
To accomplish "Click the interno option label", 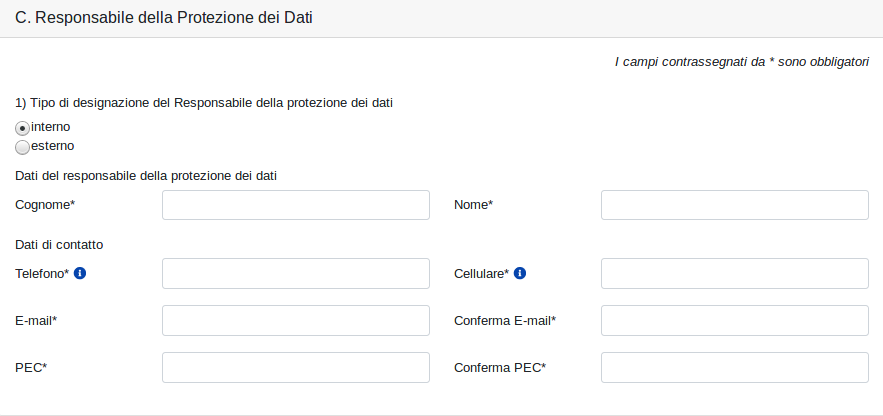I will (x=50, y=127).
